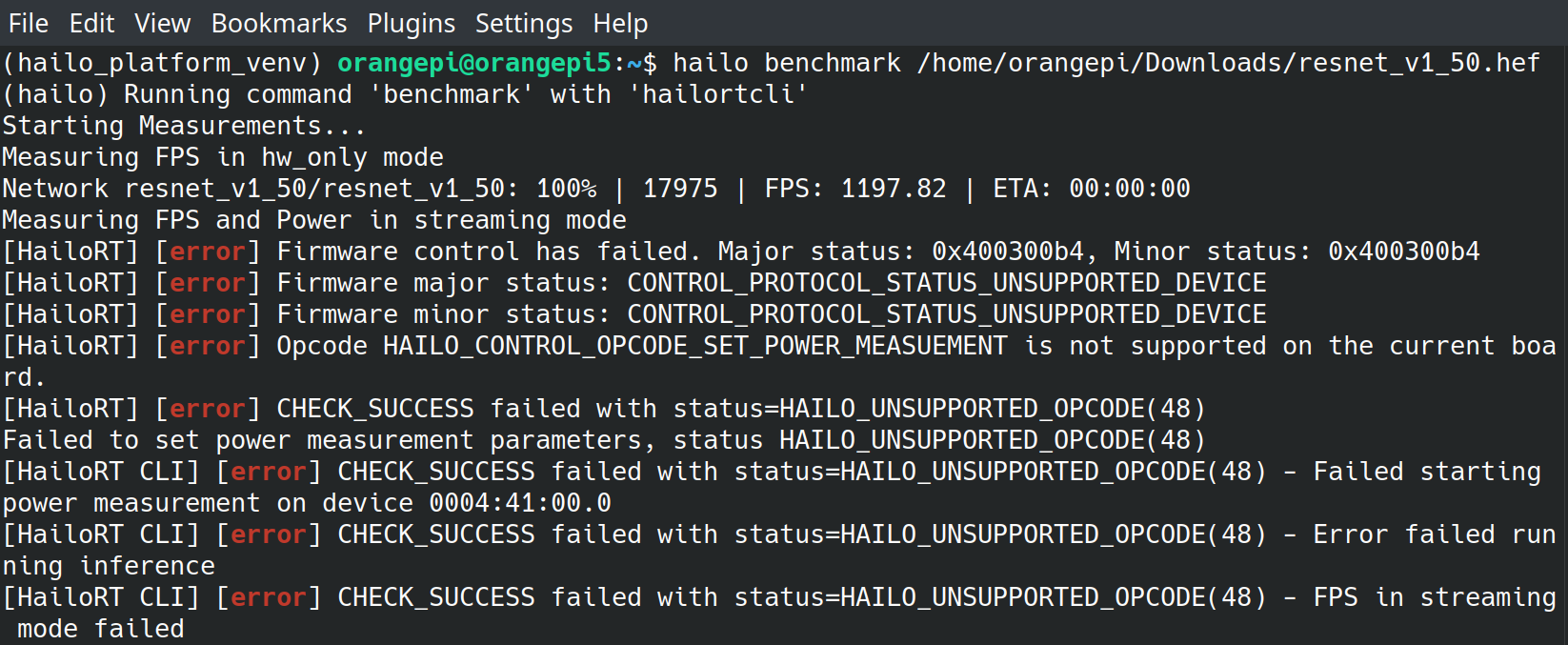This screenshot has width=1568, height=645.
Task: Open the View menu
Action: point(162,23)
